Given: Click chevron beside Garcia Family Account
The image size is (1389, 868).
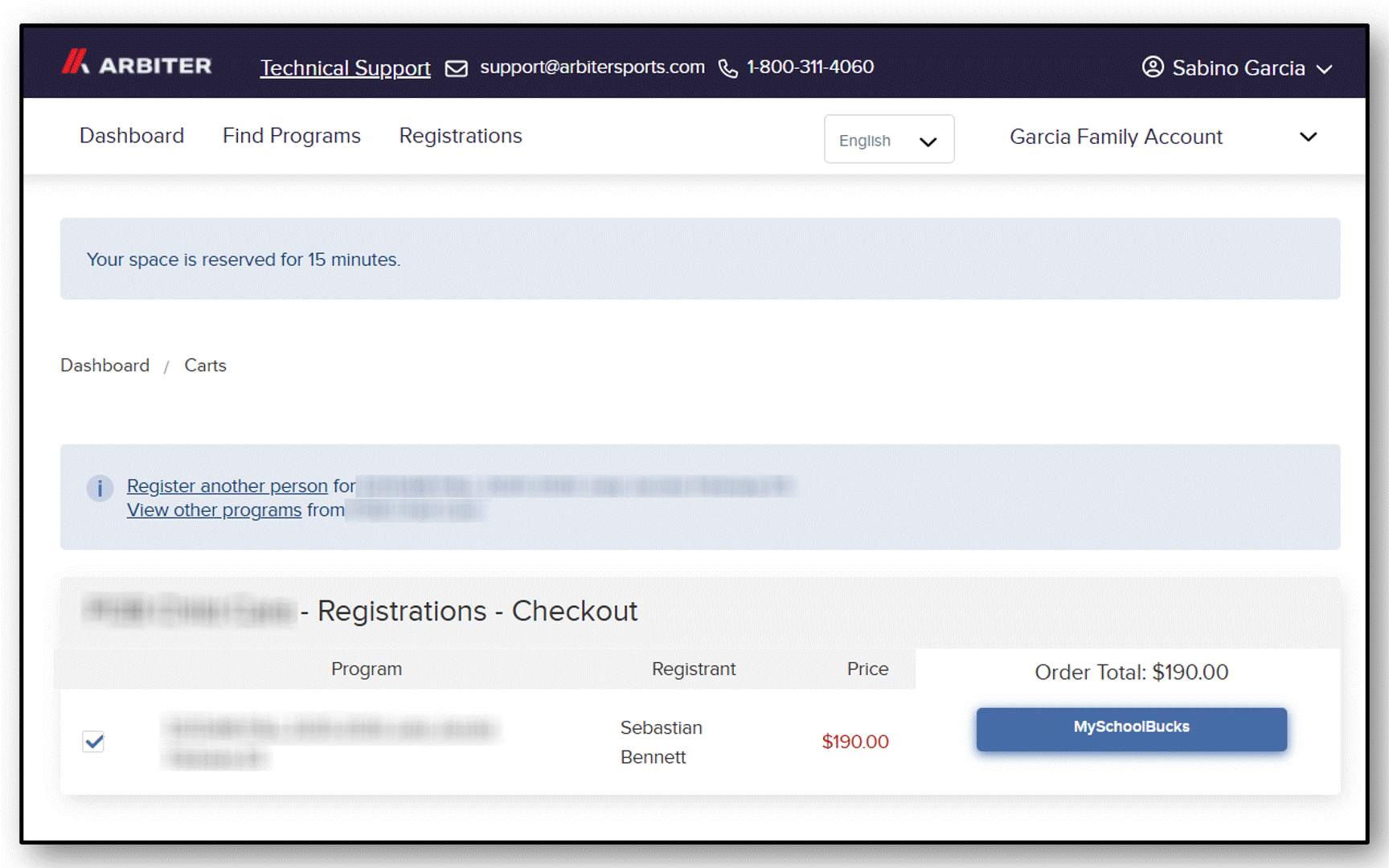Looking at the screenshot, I should click(1309, 137).
